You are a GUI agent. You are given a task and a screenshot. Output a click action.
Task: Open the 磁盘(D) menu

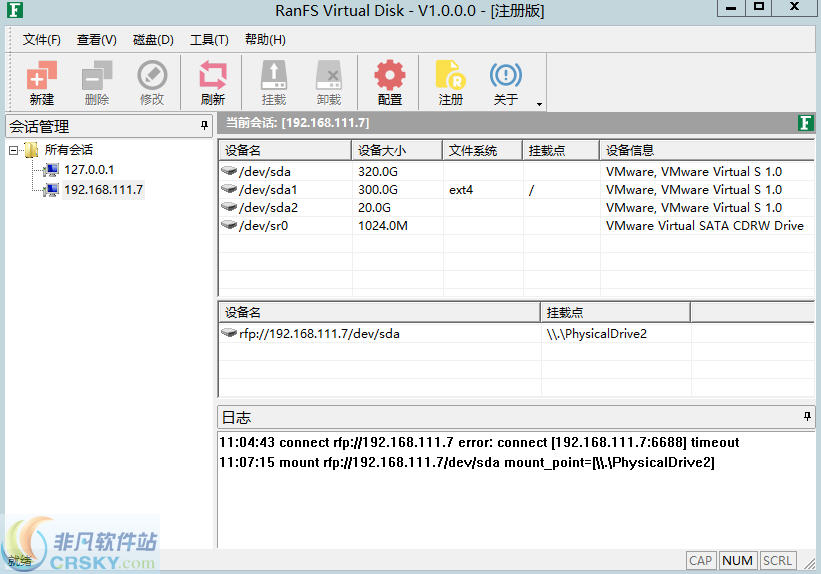click(153, 40)
